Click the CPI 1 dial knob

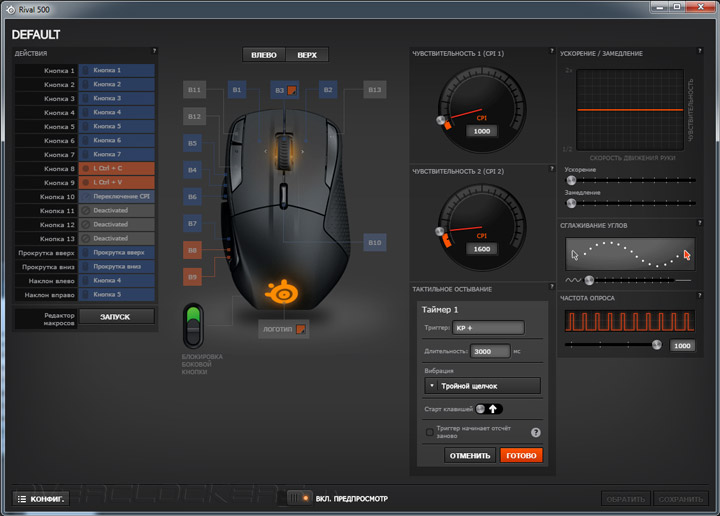[441, 120]
